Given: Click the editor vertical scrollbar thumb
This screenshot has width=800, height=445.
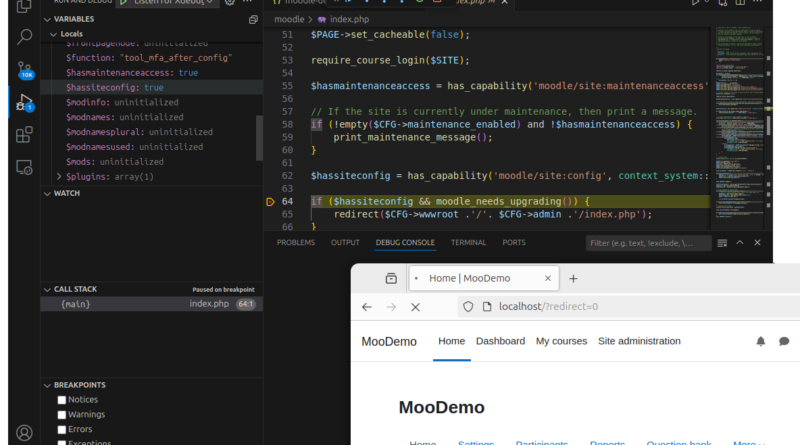Looking at the screenshot, I should pos(768,124).
